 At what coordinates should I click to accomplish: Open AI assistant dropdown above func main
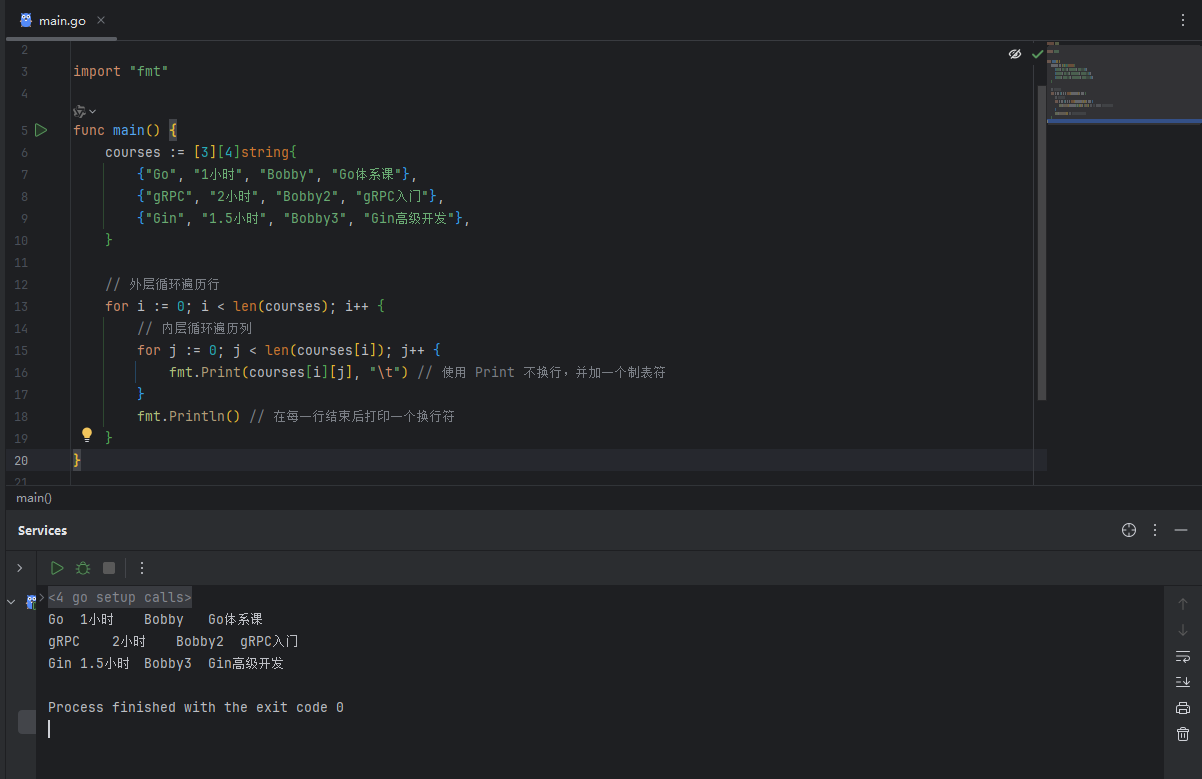pyautogui.click(x=84, y=111)
